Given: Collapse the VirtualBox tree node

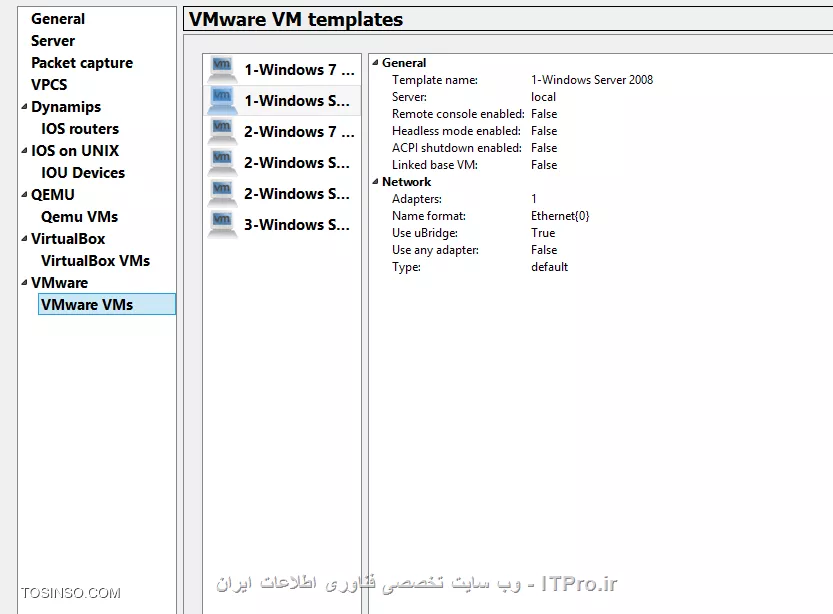Looking at the screenshot, I should [24, 239].
